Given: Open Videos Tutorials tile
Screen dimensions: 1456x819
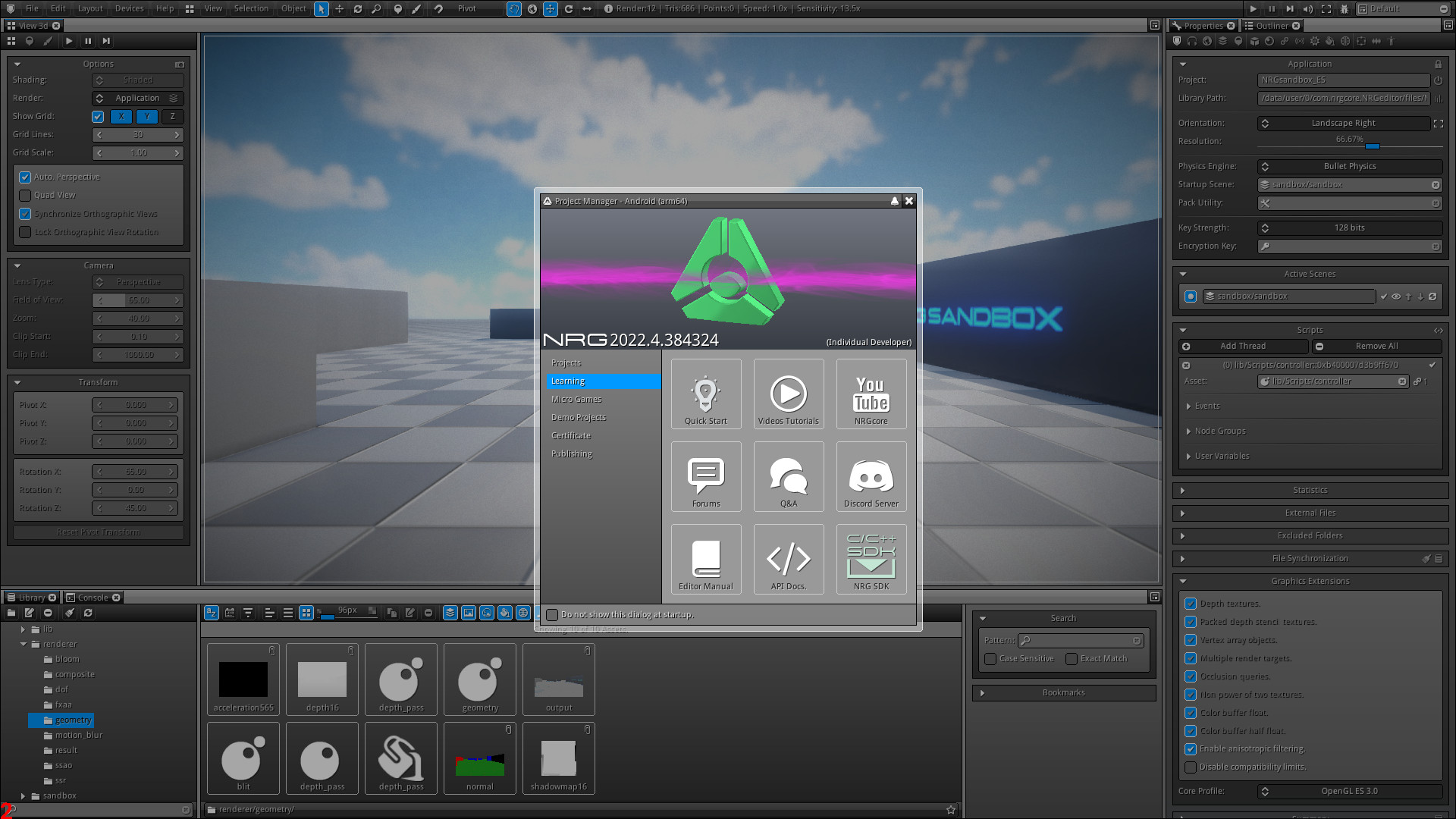Looking at the screenshot, I should (788, 394).
